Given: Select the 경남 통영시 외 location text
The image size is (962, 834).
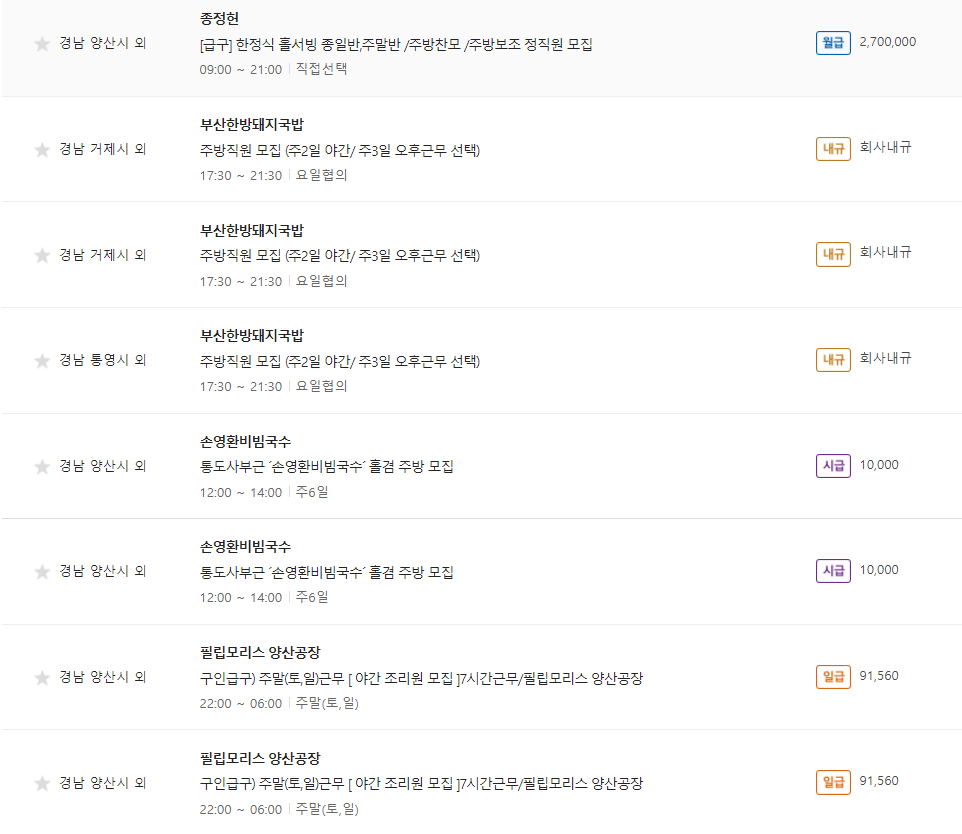Looking at the screenshot, I should tap(102, 360).
